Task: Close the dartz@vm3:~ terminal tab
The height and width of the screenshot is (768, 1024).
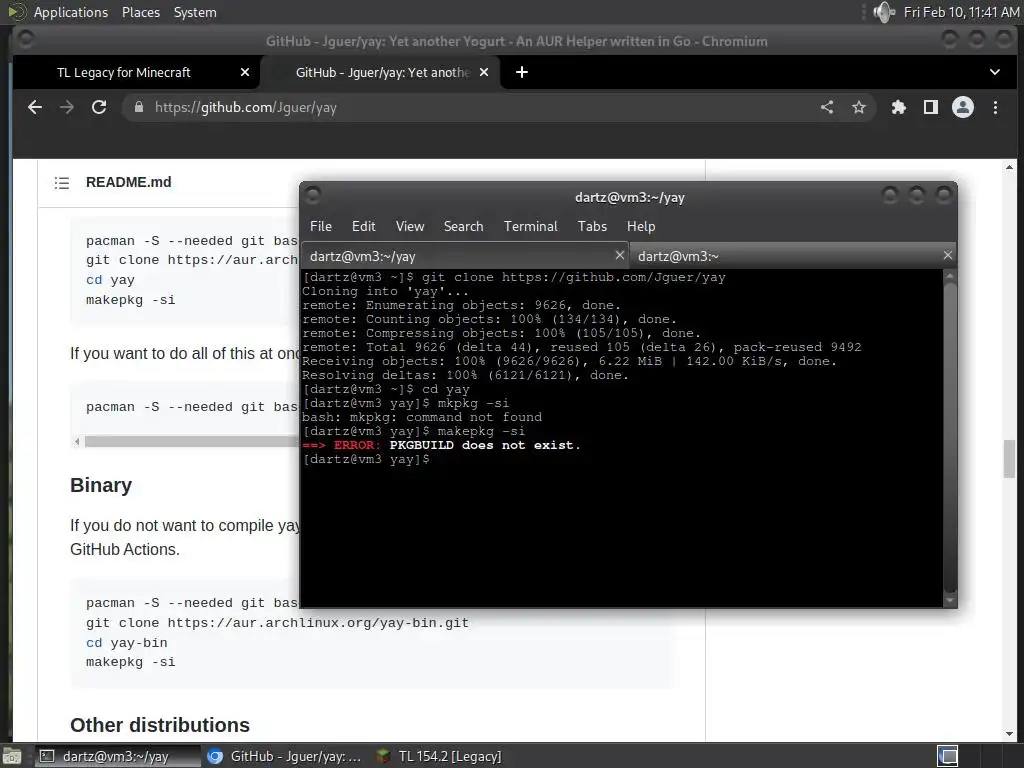Action: 948,255
